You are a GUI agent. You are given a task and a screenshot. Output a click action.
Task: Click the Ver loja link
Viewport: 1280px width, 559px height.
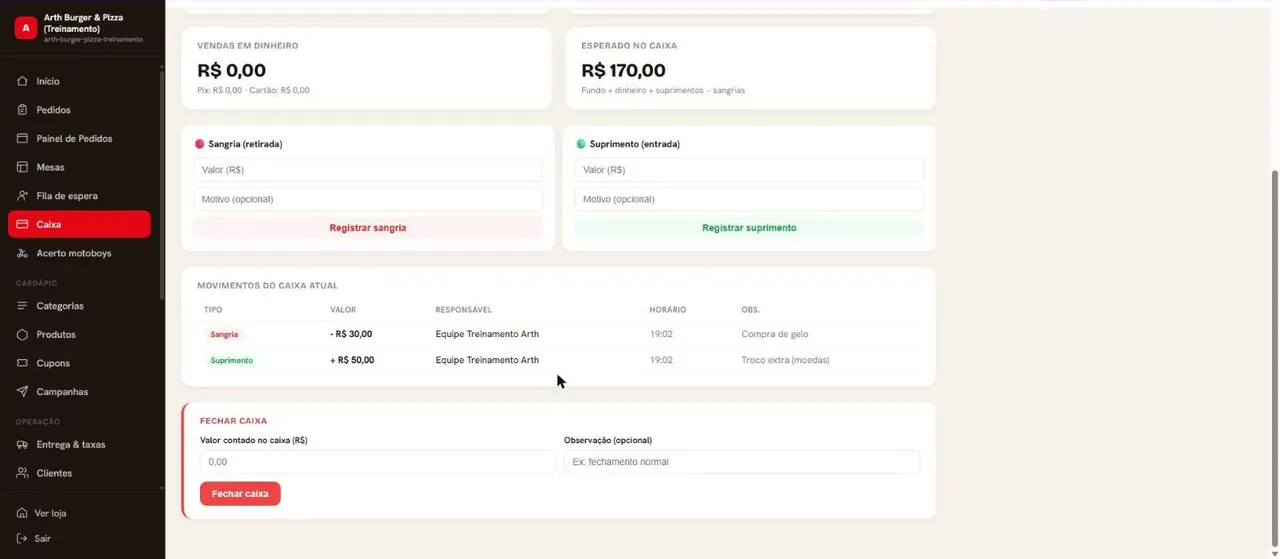click(x=50, y=513)
